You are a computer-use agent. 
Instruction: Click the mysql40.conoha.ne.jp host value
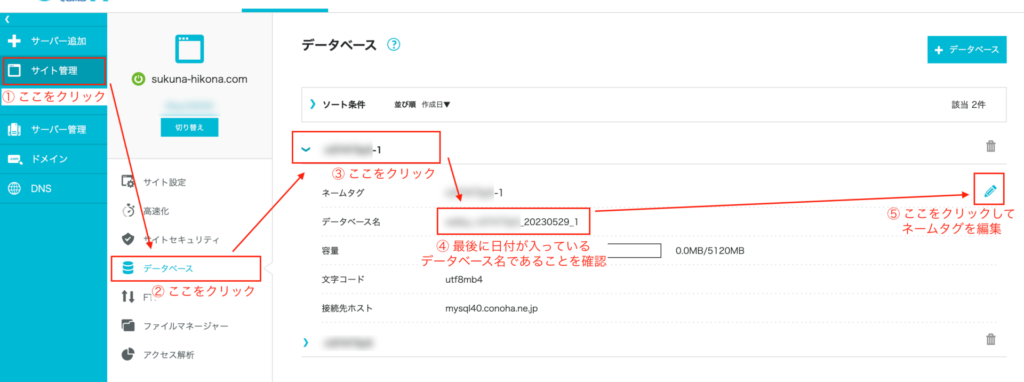(491, 308)
